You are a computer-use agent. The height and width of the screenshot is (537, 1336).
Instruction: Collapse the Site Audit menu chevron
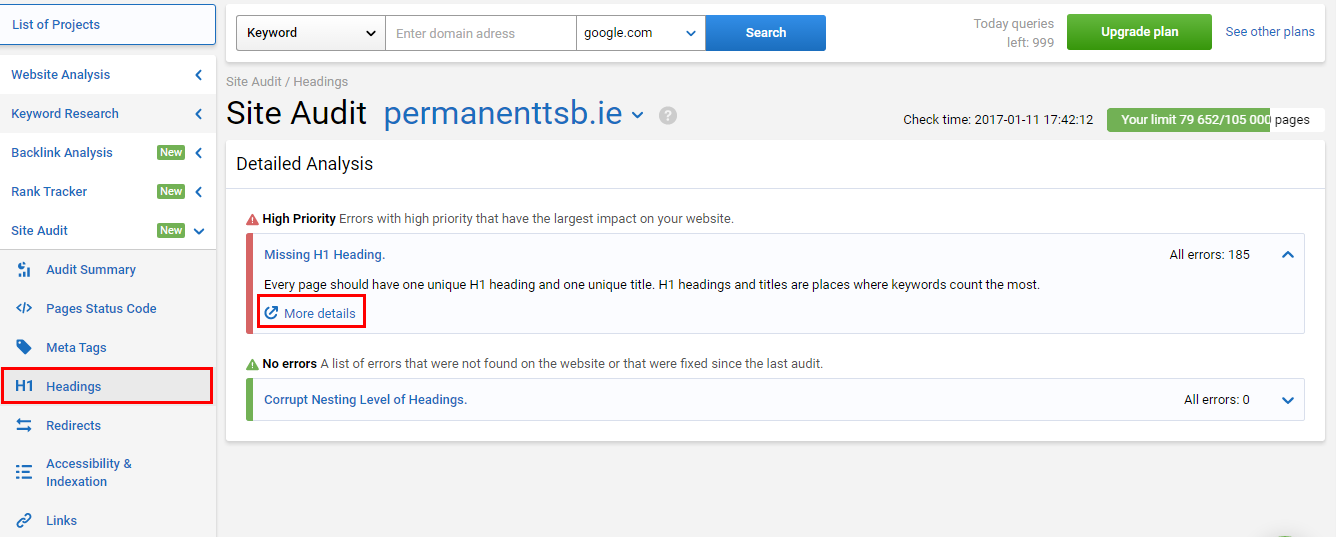(198, 231)
